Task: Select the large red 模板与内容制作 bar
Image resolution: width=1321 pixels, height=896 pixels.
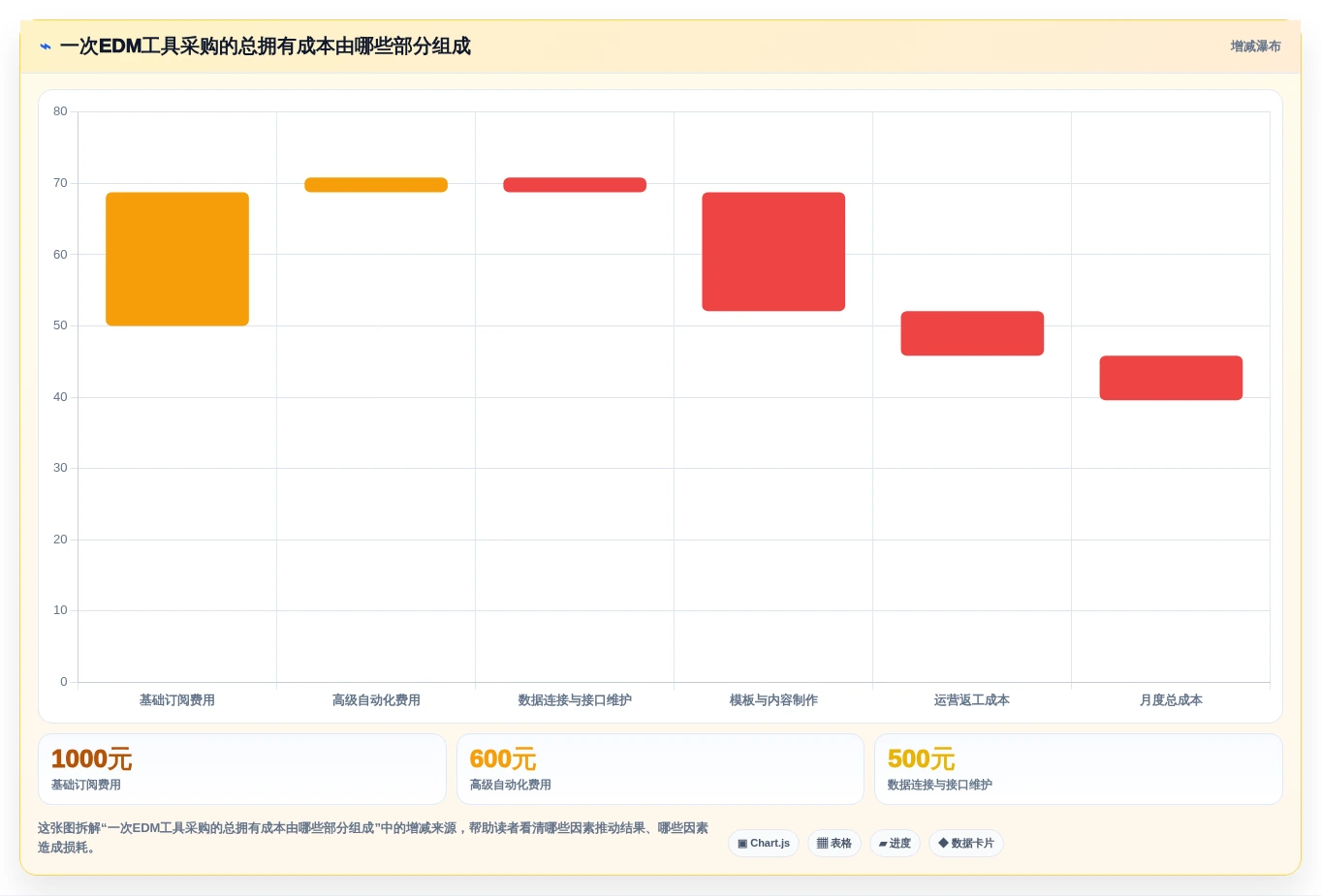Action: point(773,251)
